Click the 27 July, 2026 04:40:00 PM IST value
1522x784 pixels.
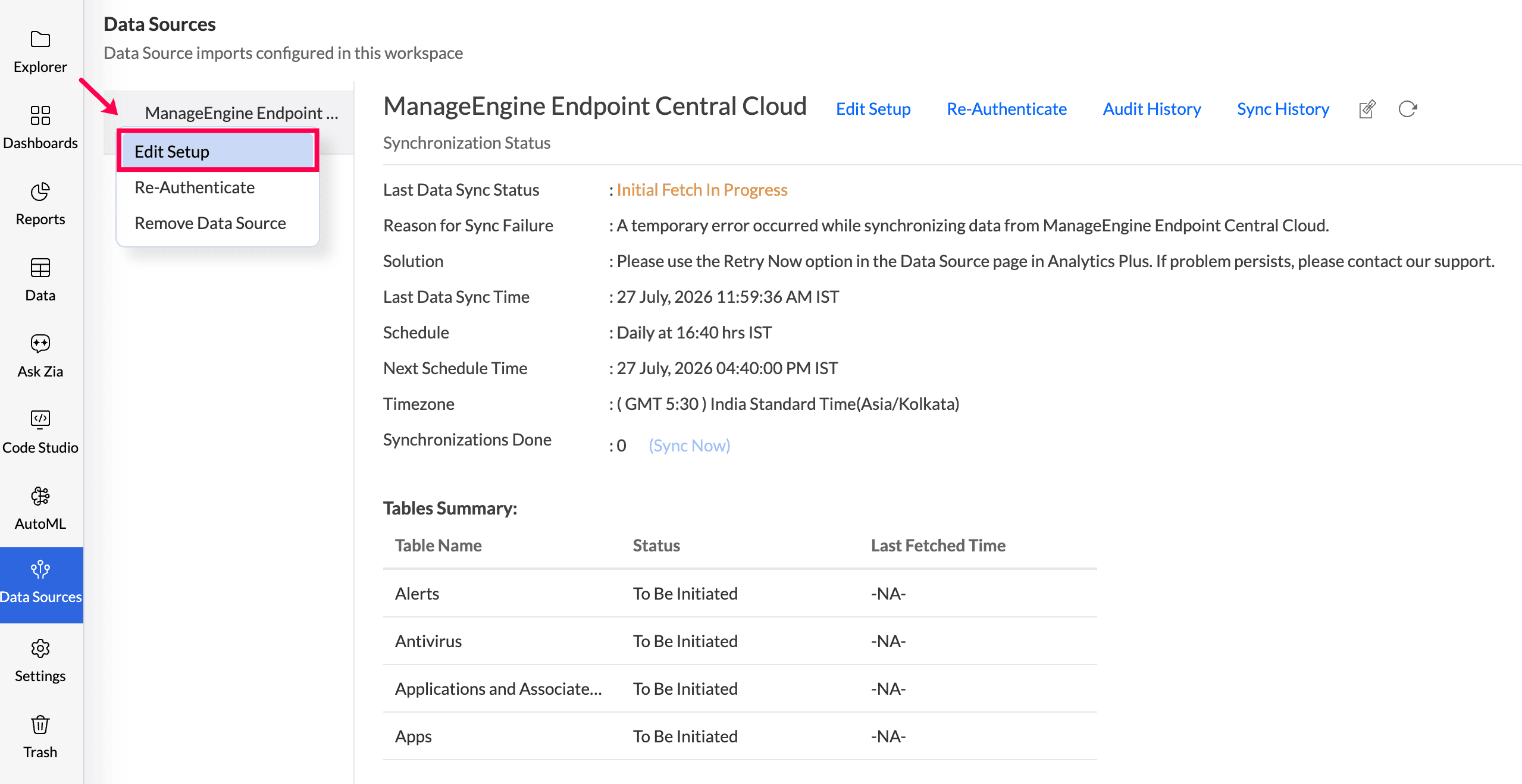pyautogui.click(x=727, y=368)
